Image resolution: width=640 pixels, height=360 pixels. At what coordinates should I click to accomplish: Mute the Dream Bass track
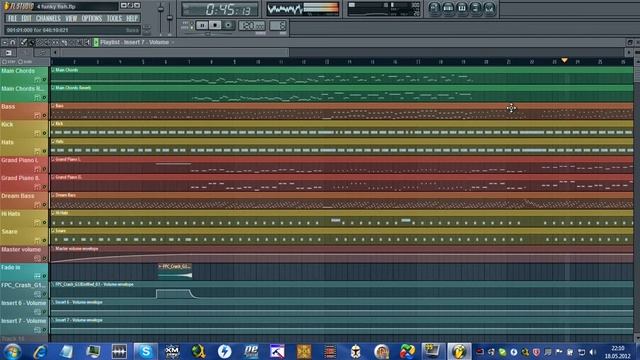click(44, 204)
